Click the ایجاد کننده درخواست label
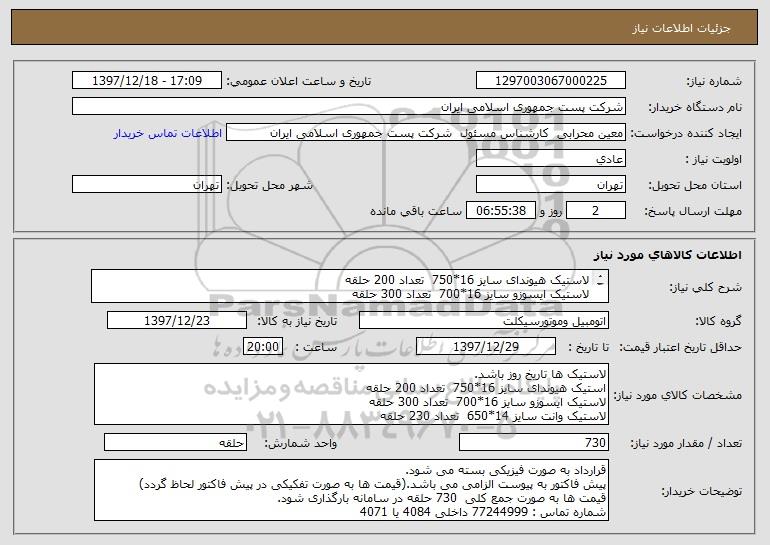Viewport: 770px width, 545px height. pos(686,134)
